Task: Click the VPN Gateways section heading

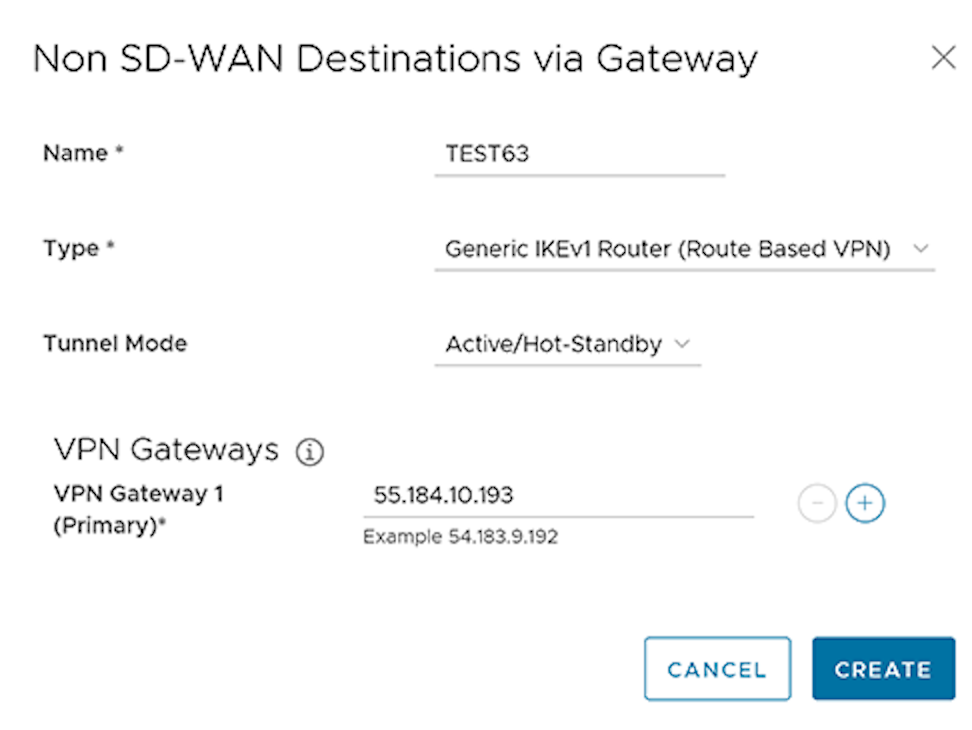Action: pyautogui.click(x=166, y=450)
